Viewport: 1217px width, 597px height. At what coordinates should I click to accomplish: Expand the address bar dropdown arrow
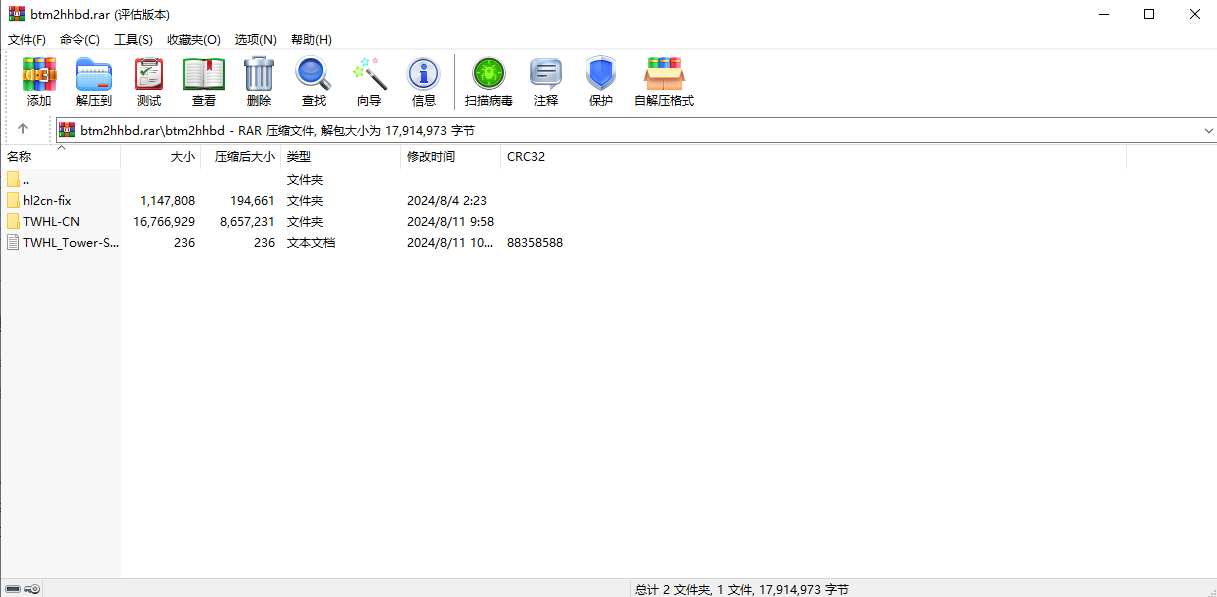tap(1208, 130)
